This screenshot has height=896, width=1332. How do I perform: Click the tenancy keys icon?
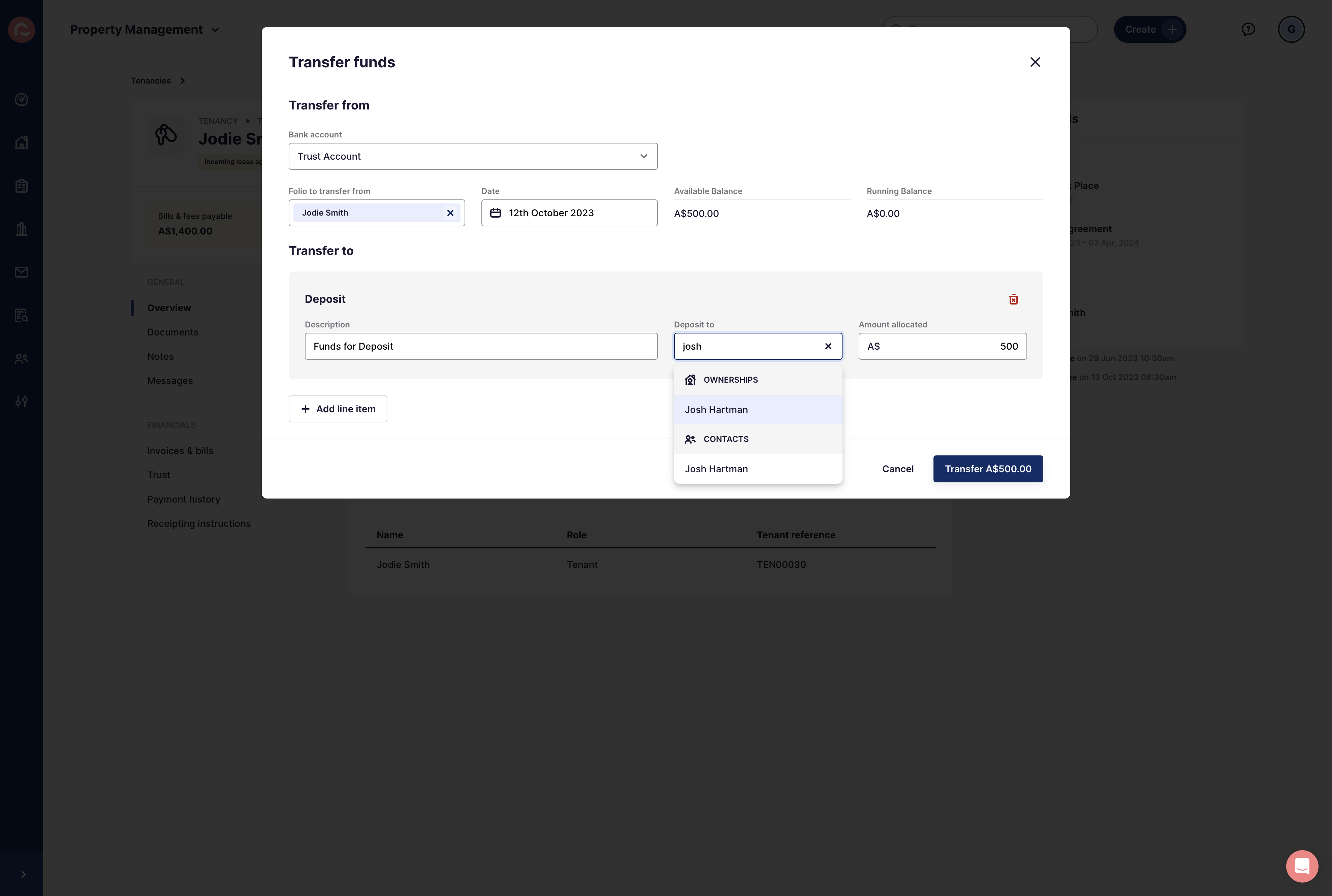pyautogui.click(x=166, y=135)
